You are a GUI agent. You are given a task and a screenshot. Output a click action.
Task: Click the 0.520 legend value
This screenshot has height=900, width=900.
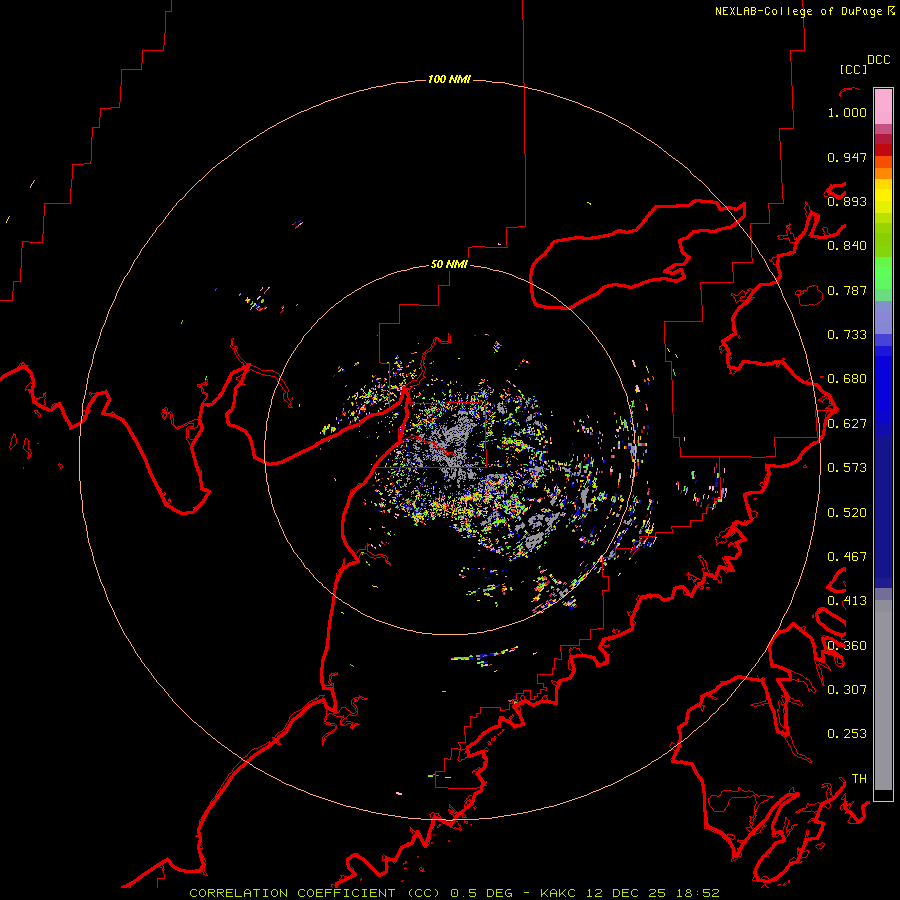click(x=847, y=513)
